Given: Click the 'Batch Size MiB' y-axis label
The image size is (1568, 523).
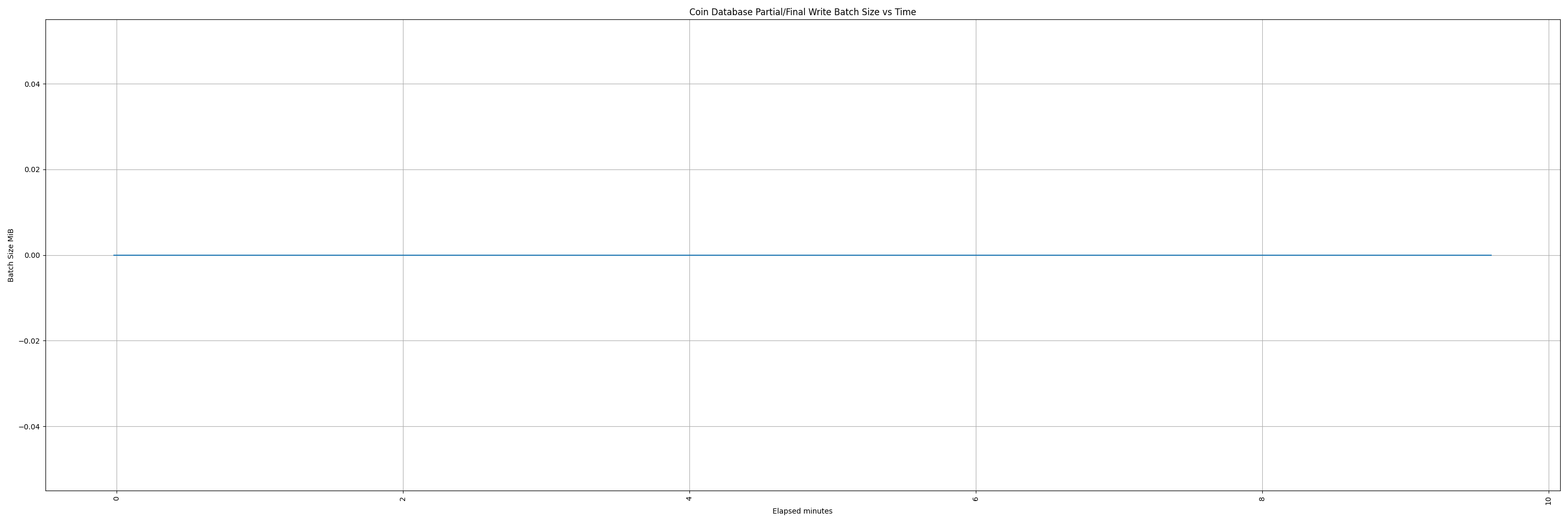Looking at the screenshot, I should tap(10, 255).
